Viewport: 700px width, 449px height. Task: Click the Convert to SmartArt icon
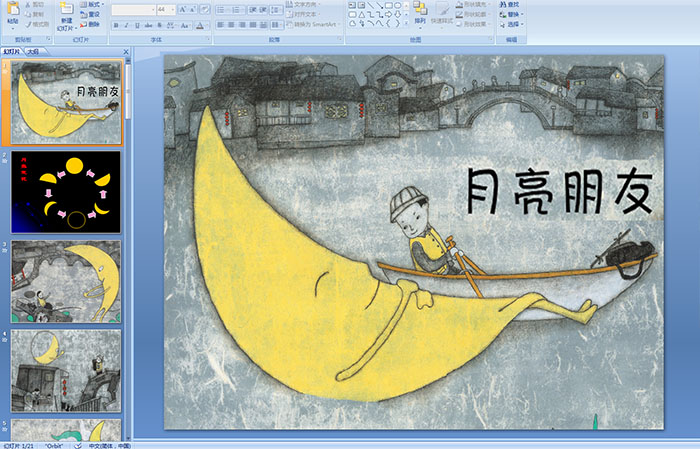pos(289,24)
